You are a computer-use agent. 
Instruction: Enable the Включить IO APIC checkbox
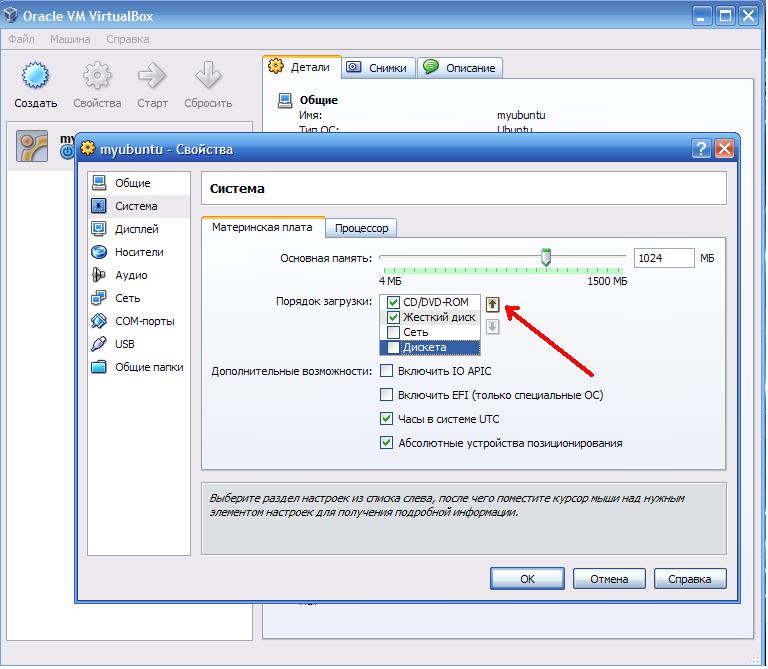[x=386, y=371]
